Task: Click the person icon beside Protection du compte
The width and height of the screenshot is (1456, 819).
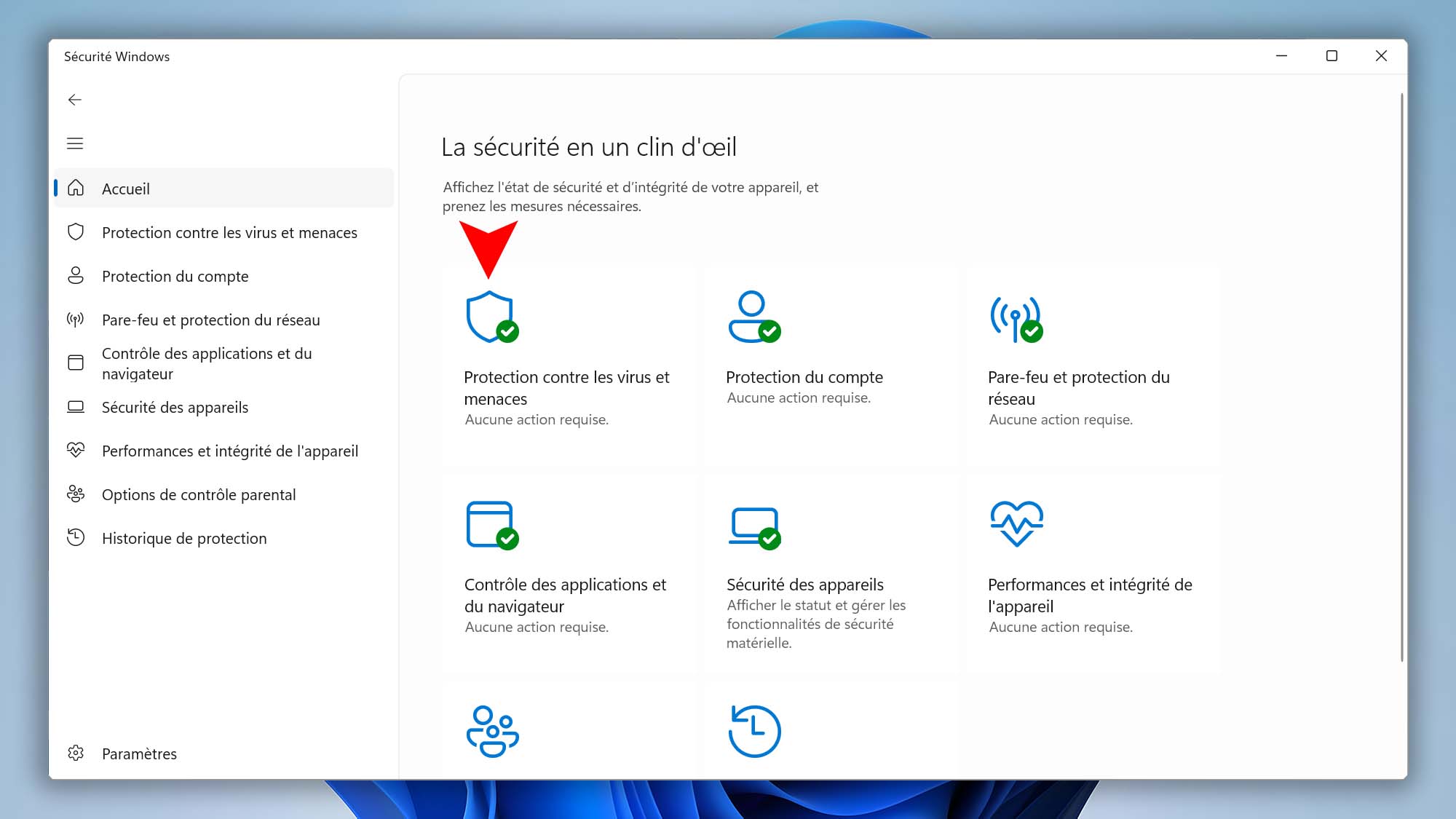Action: (x=76, y=276)
